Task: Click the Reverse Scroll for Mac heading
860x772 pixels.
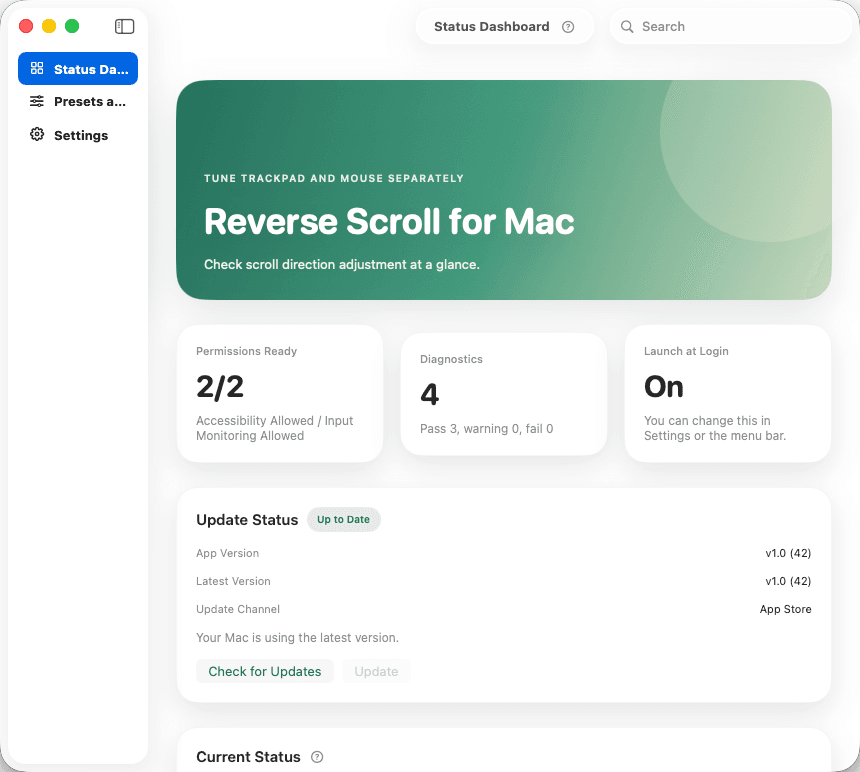Action: click(x=389, y=222)
